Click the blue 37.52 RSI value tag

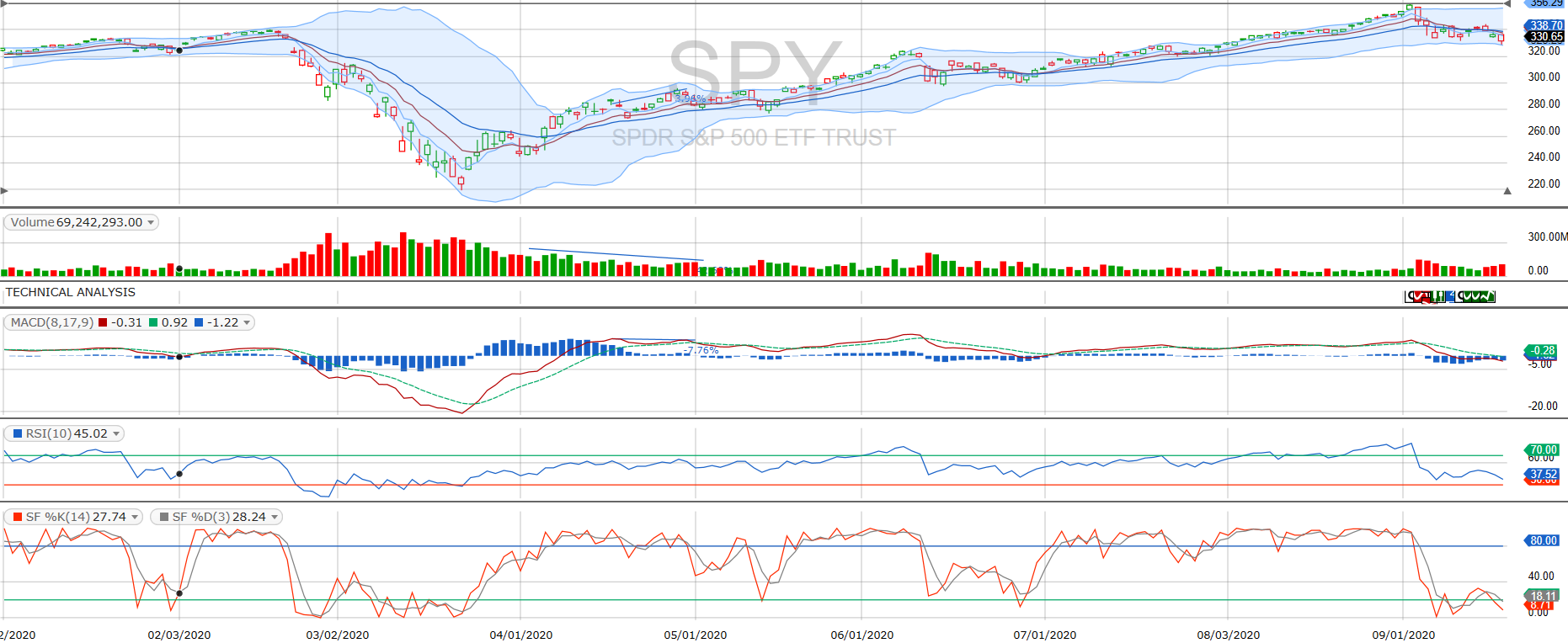[x=1542, y=475]
